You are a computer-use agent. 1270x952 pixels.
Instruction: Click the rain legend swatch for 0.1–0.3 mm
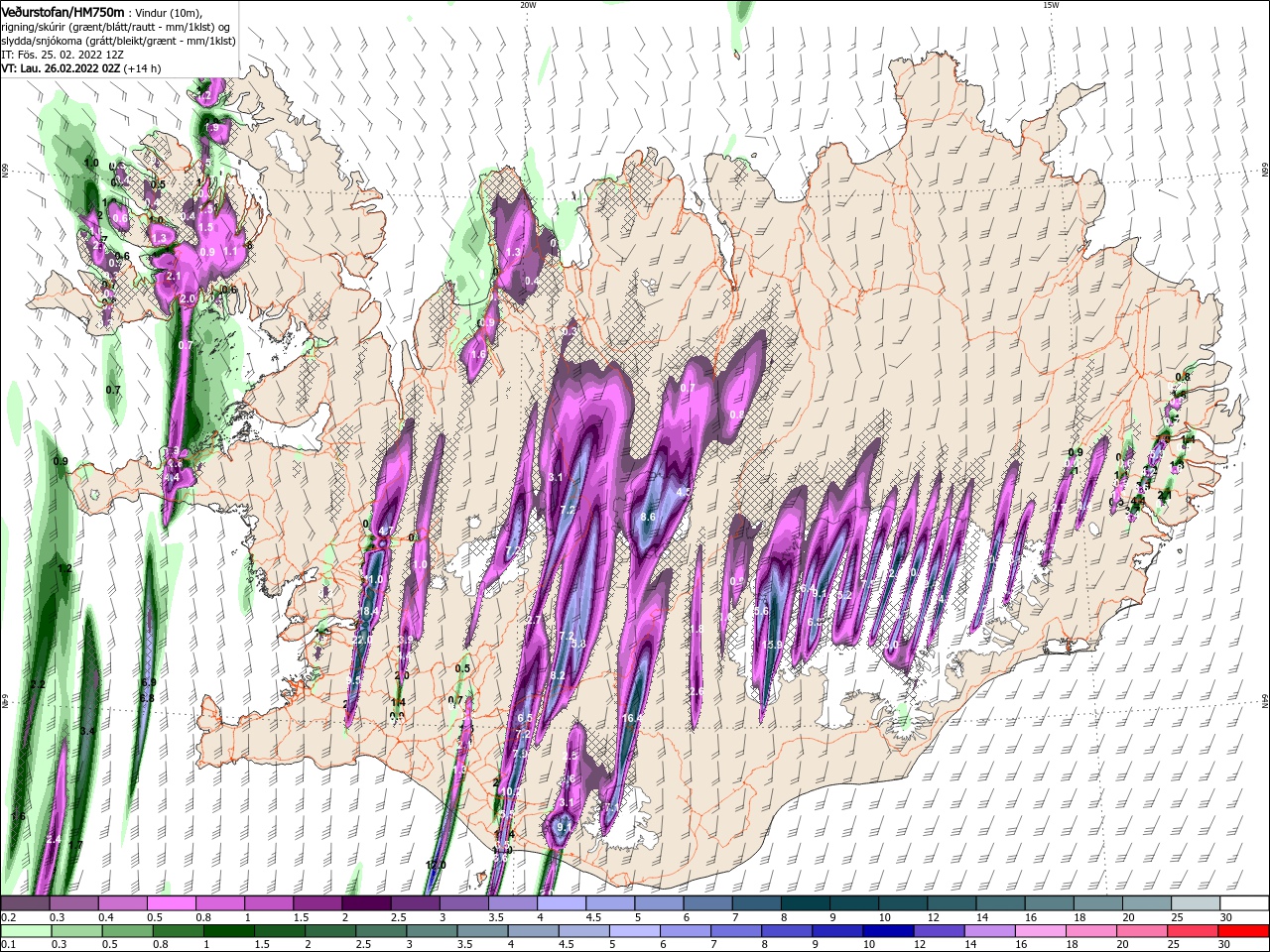[27, 931]
